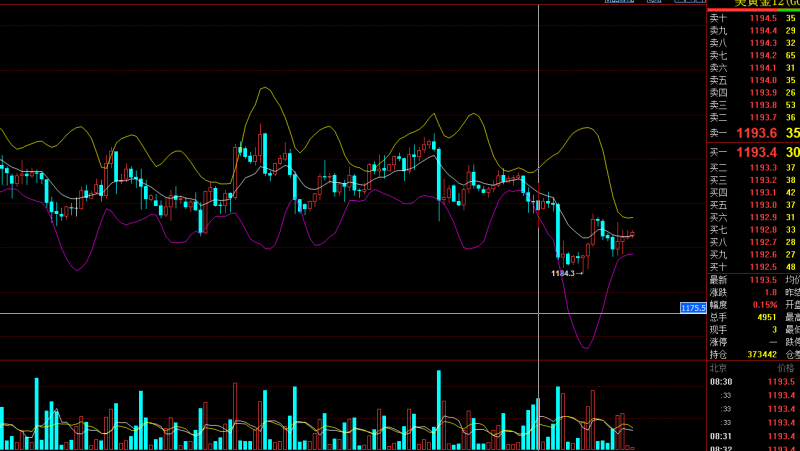Click best bid 买一 price 1193.4

coord(757,152)
